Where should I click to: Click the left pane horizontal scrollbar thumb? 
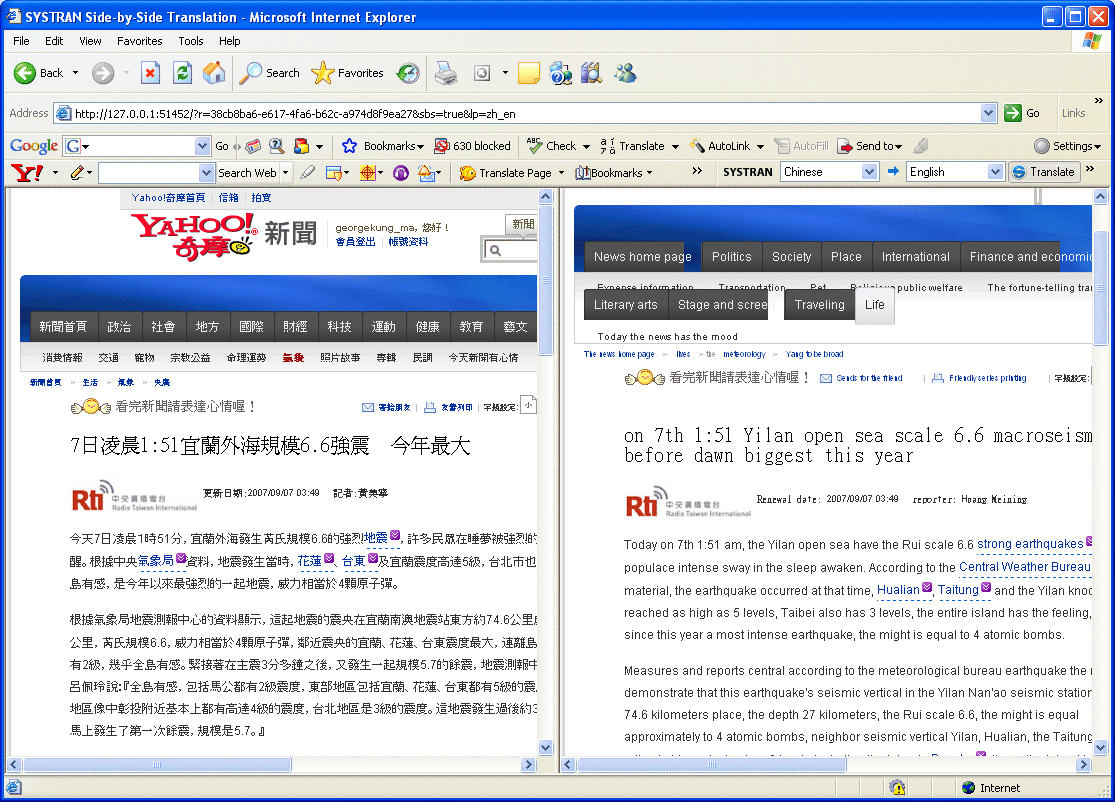pos(157,764)
